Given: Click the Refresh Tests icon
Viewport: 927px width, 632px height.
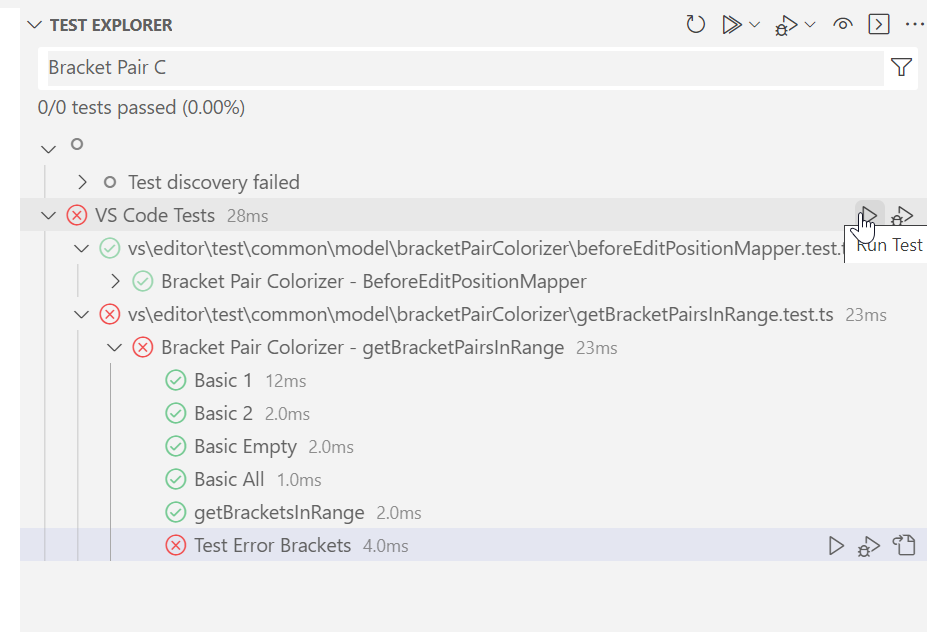Looking at the screenshot, I should click(695, 24).
